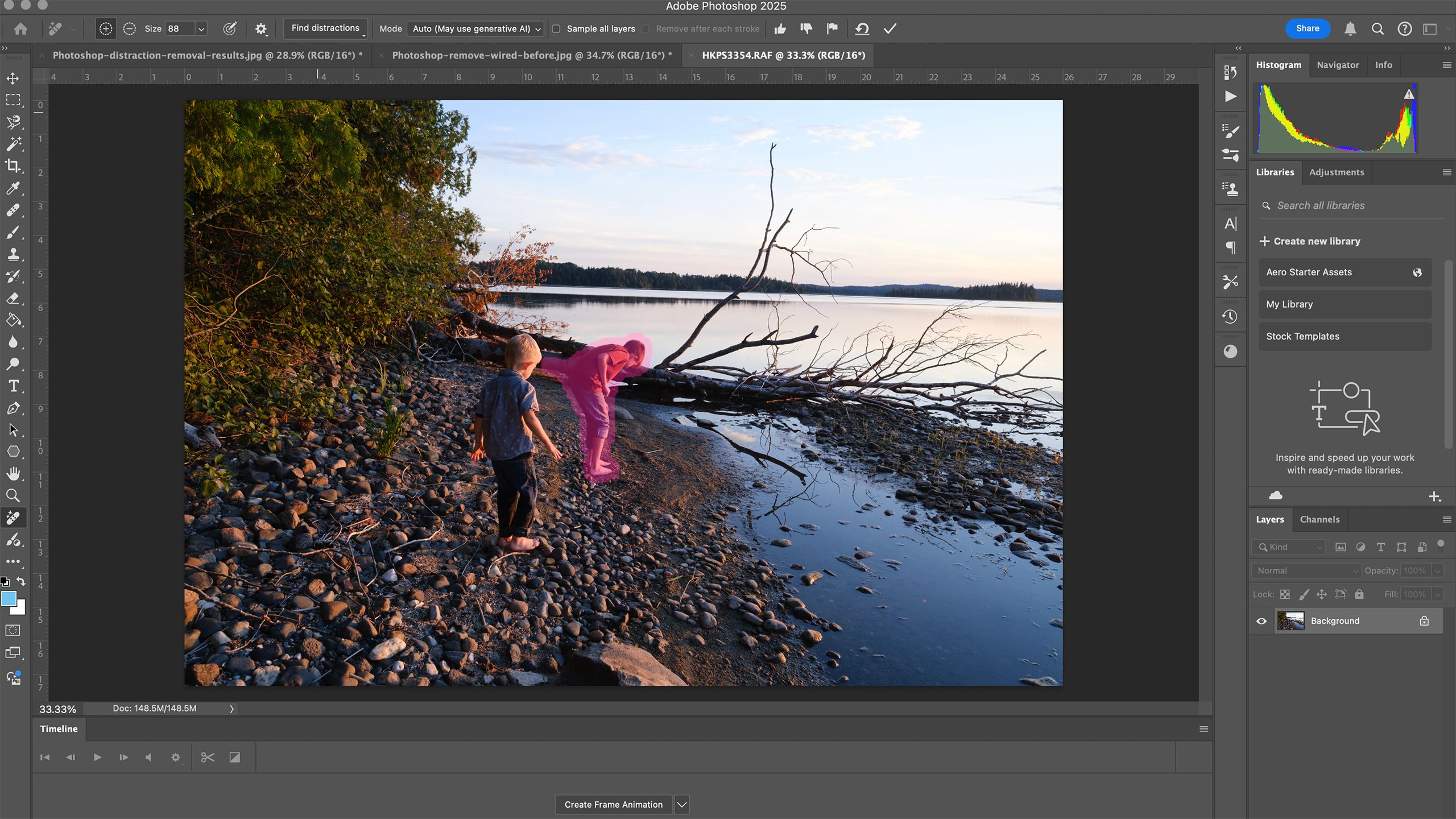Screen dimensions: 1456x819
Task: Click the Histogram tab
Action: [1278, 64]
